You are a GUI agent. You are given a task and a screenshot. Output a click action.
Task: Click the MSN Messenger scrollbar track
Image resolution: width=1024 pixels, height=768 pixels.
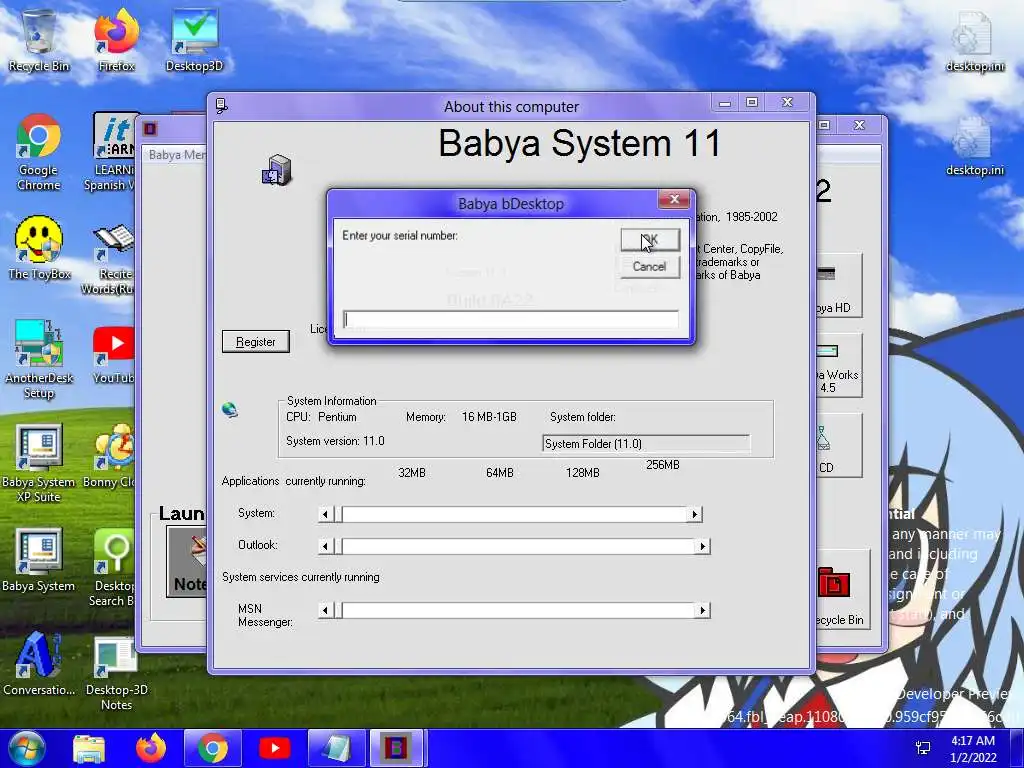[518, 611]
